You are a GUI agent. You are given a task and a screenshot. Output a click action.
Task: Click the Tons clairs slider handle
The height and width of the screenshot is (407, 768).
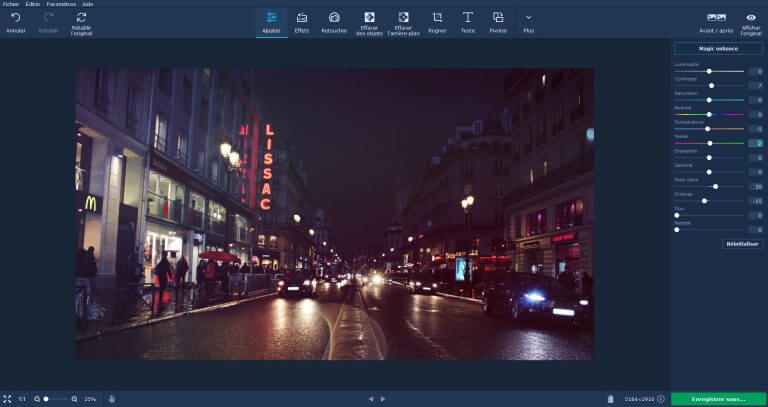pyautogui.click(x=716, y=187)
